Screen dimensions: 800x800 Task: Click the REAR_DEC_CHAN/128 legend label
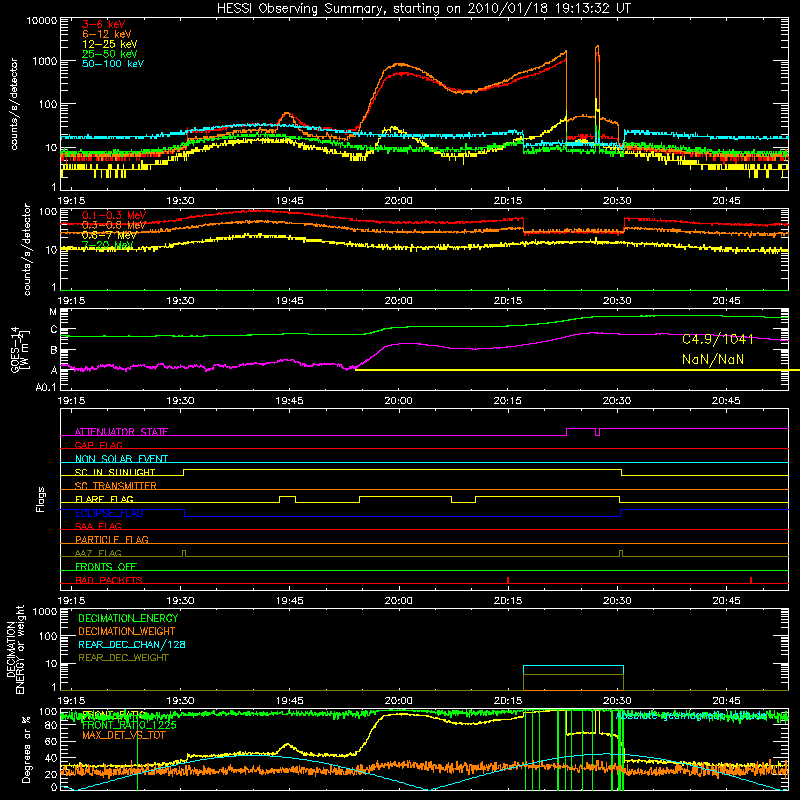132,644
